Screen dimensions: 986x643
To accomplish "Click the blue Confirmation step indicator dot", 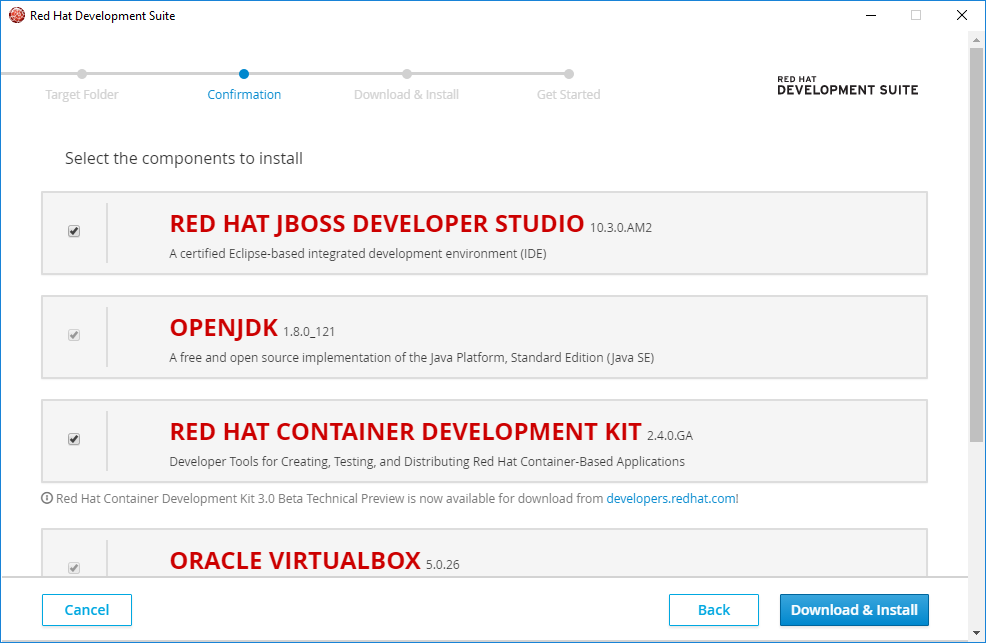I will [x=244, y=73].
